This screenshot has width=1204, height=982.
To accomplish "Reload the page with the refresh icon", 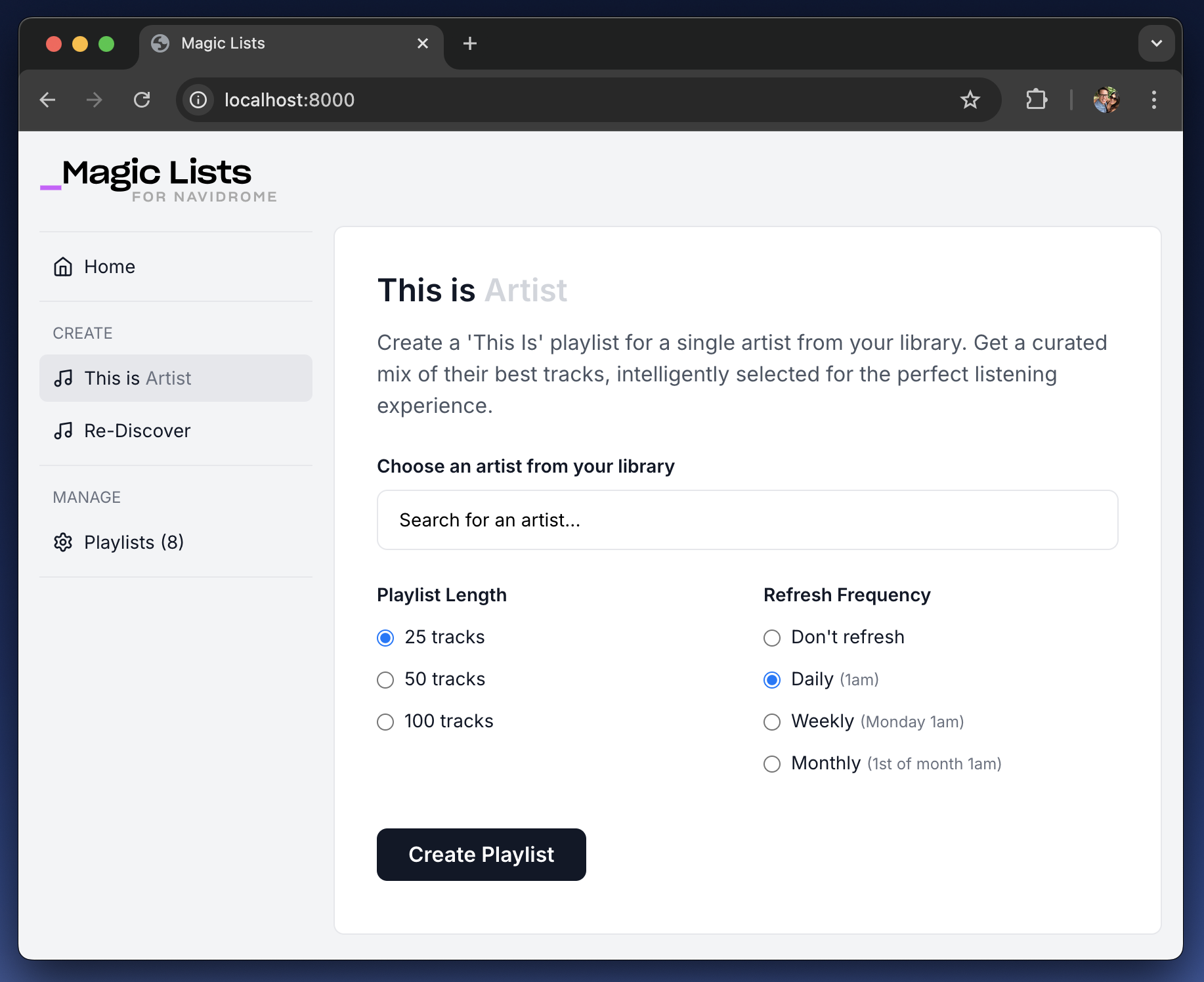I will pyautogui.click(x=142, y=100).
